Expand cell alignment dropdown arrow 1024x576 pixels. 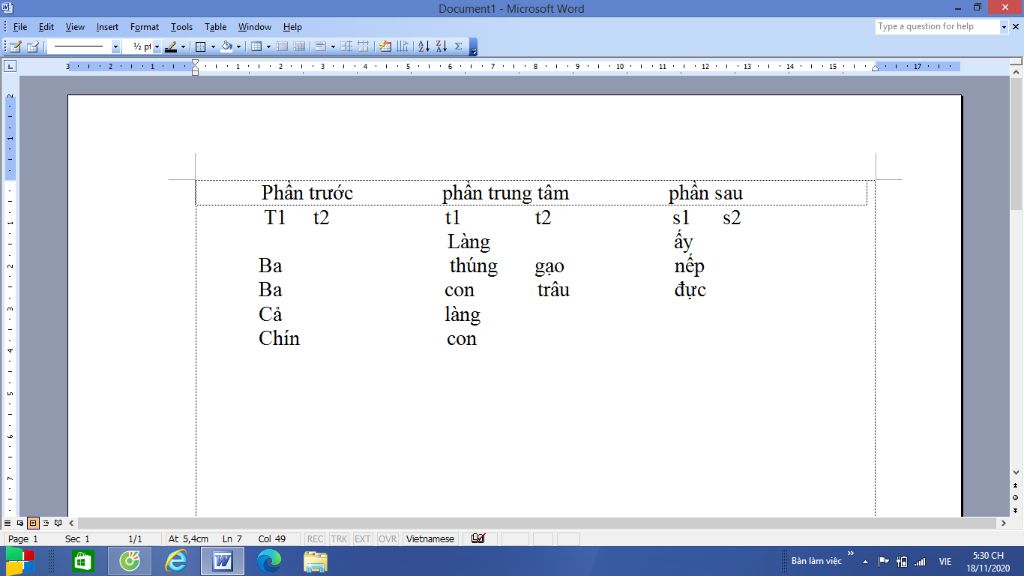(332, 46)
